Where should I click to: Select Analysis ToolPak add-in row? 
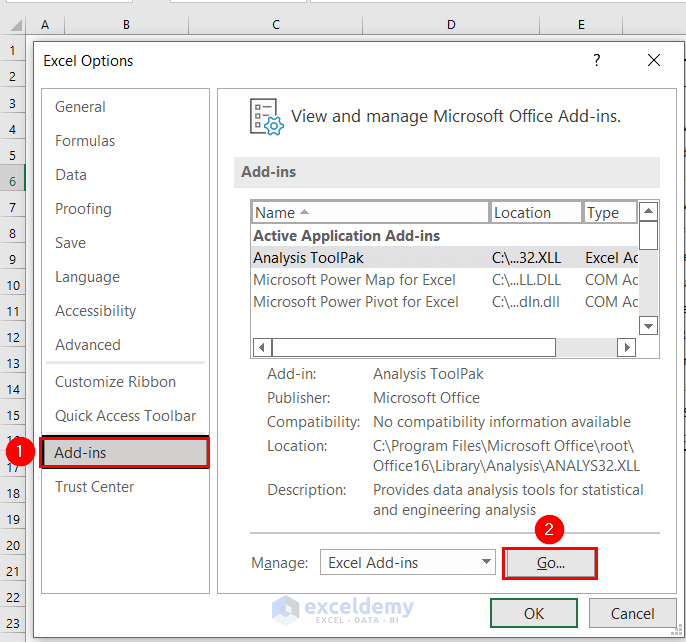(444, 258)
